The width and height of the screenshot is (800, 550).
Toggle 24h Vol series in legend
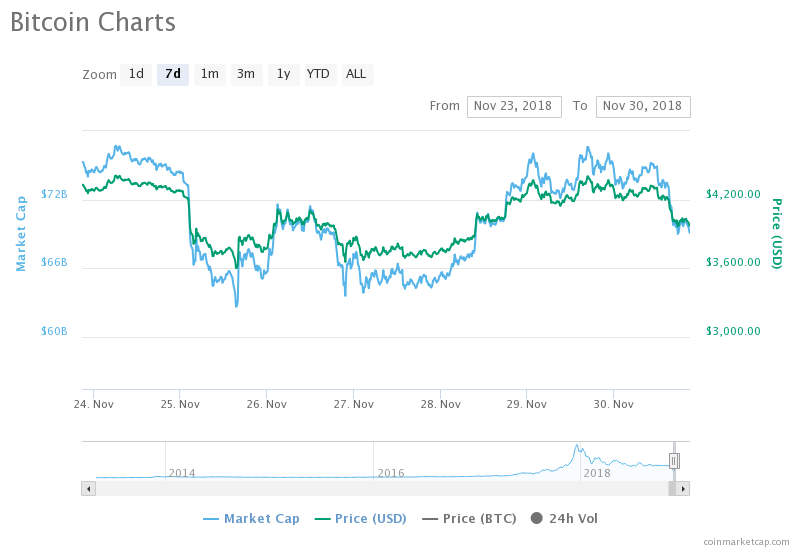click(564, 519)
